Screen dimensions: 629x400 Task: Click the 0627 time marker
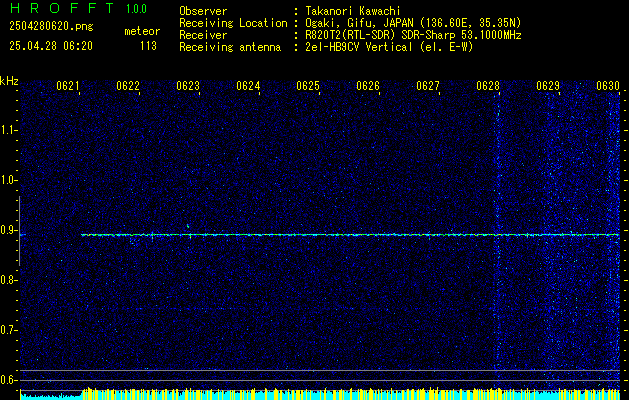428,86
